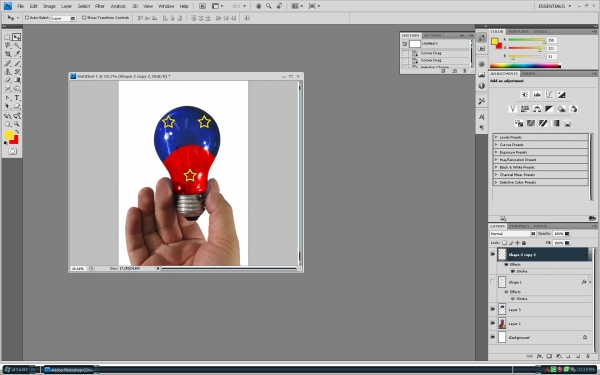Open the Filter menu
Image resolution: width=600 pixels, height=375 pixels.
pyautogui.click(x=100, y=6)
